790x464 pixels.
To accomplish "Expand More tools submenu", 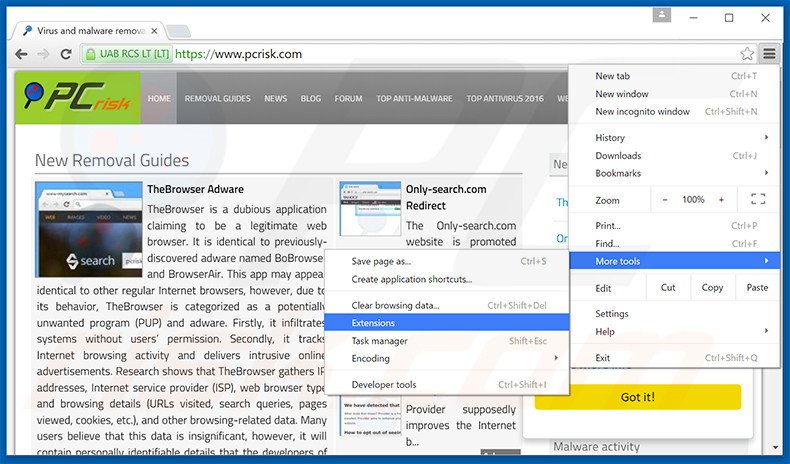I will tap(675, 261).
